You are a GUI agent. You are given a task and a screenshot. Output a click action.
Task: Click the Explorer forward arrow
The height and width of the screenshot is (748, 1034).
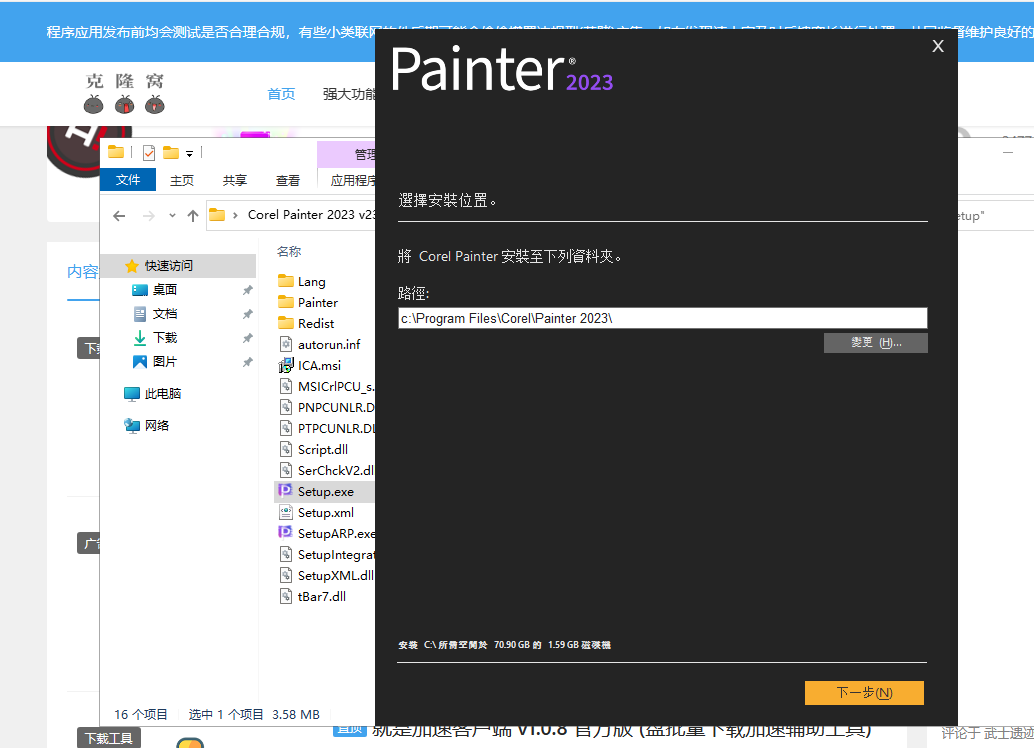click(x=149, y=216)
